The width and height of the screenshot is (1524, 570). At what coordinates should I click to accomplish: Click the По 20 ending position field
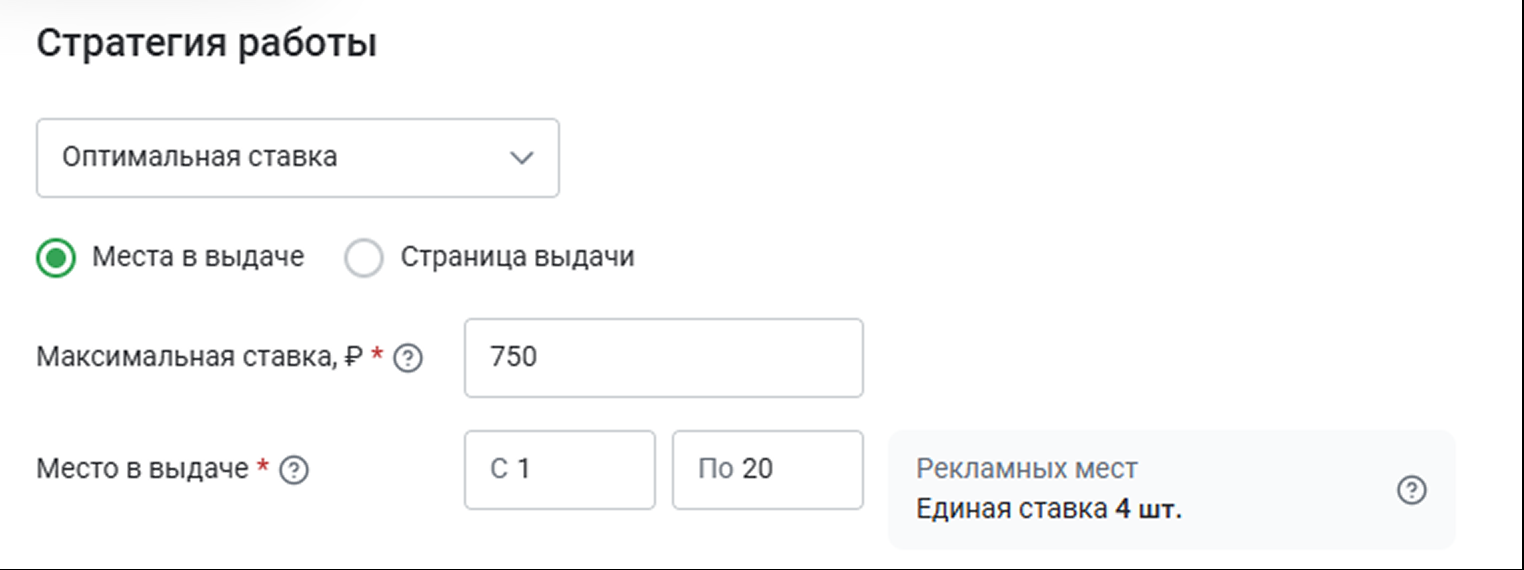(x=767, y=469)
